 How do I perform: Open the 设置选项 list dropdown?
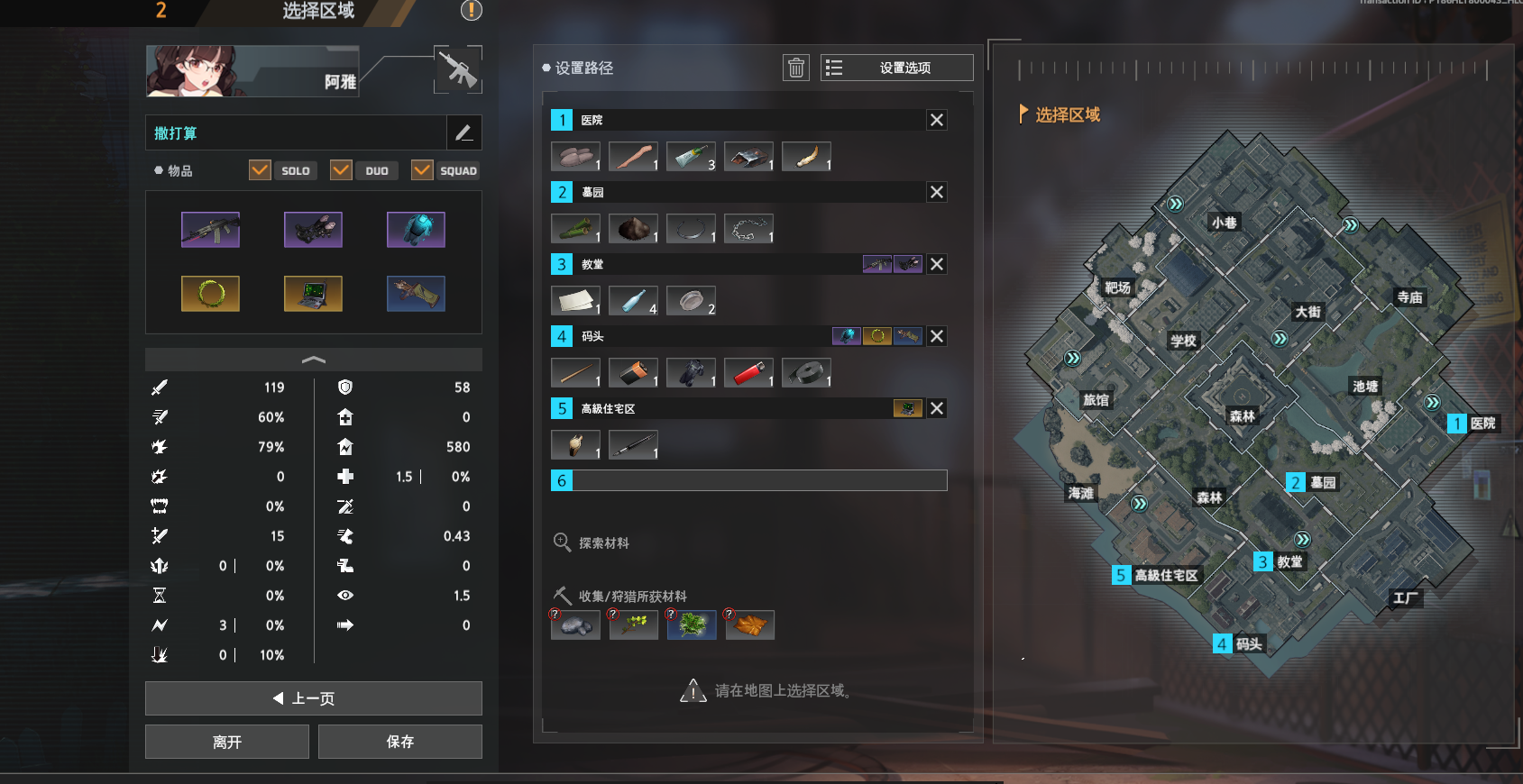(897, 68)
